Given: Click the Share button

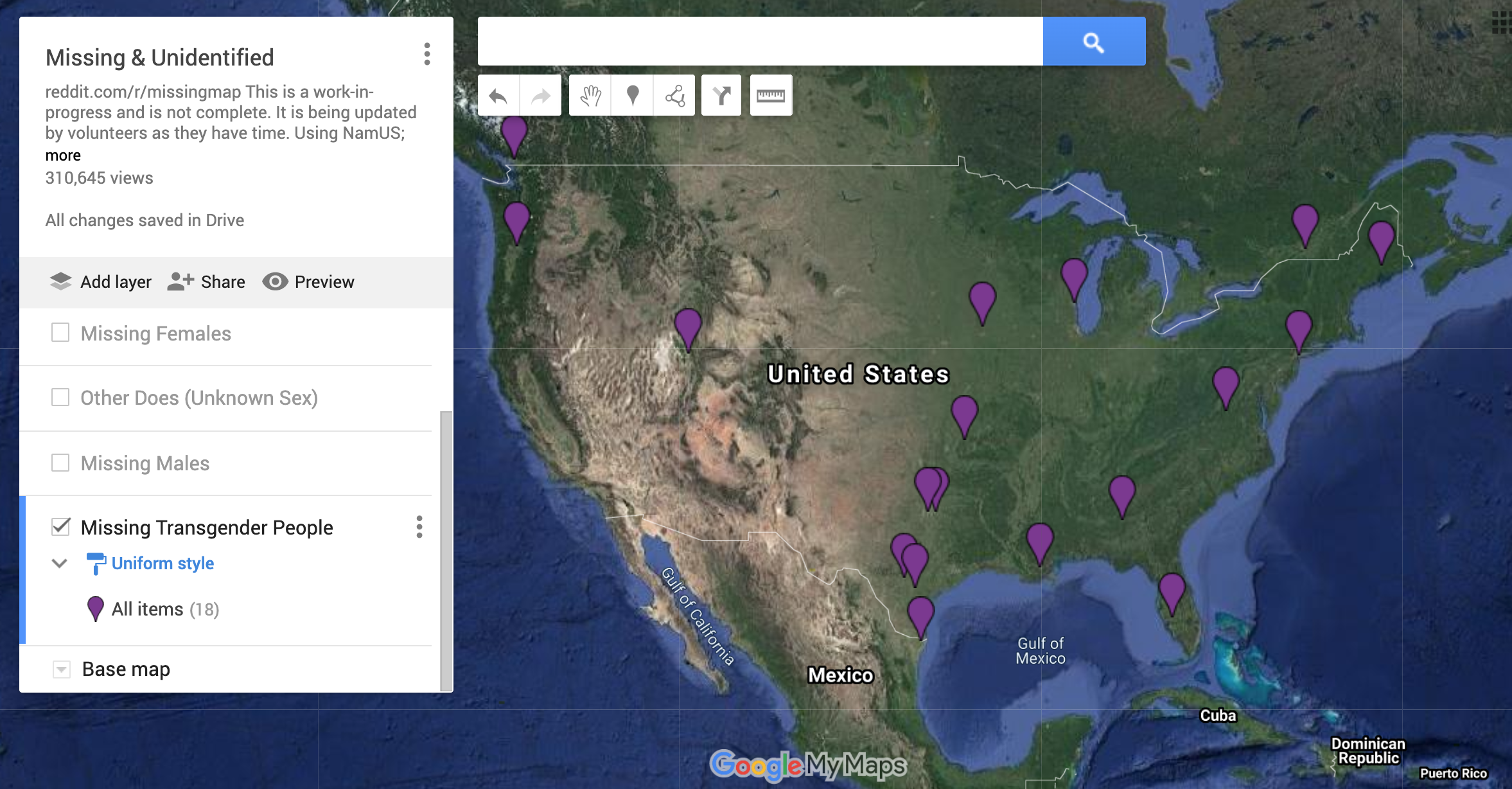Looking at the screenshot, I should tap(206, 281).
